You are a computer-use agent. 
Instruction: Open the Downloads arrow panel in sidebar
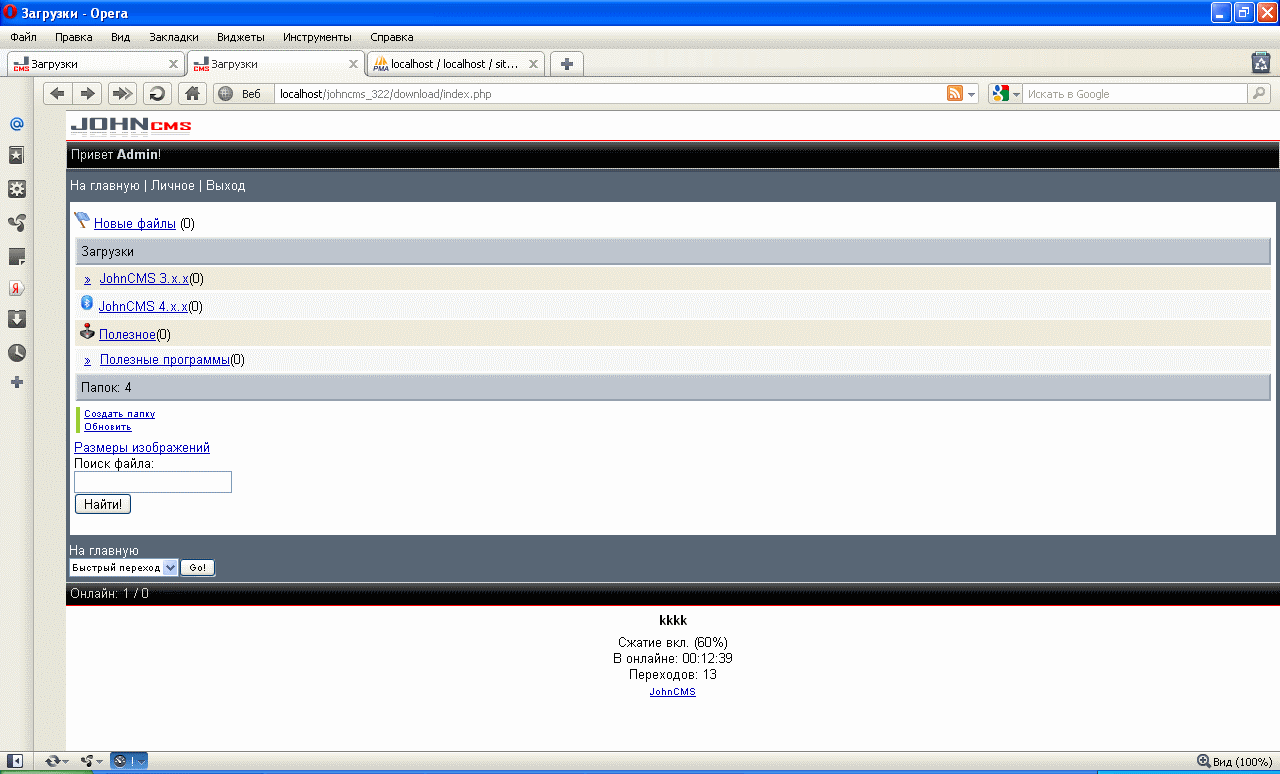(16, 319)
